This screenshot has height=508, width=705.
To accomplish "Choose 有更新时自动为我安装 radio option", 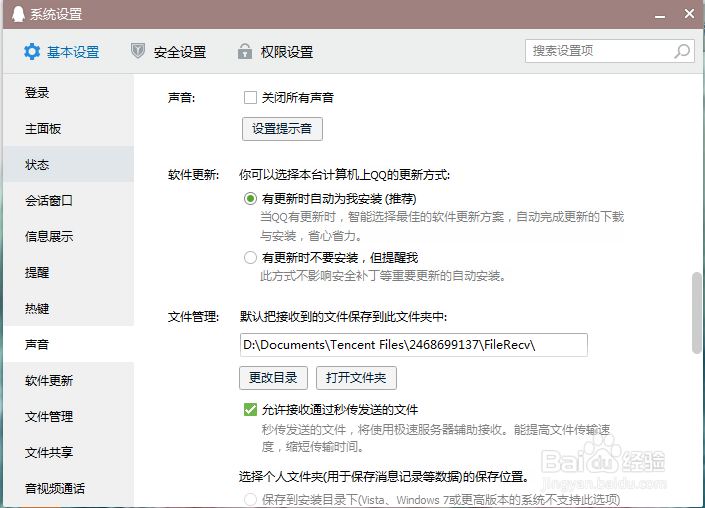I will (250, 199).
